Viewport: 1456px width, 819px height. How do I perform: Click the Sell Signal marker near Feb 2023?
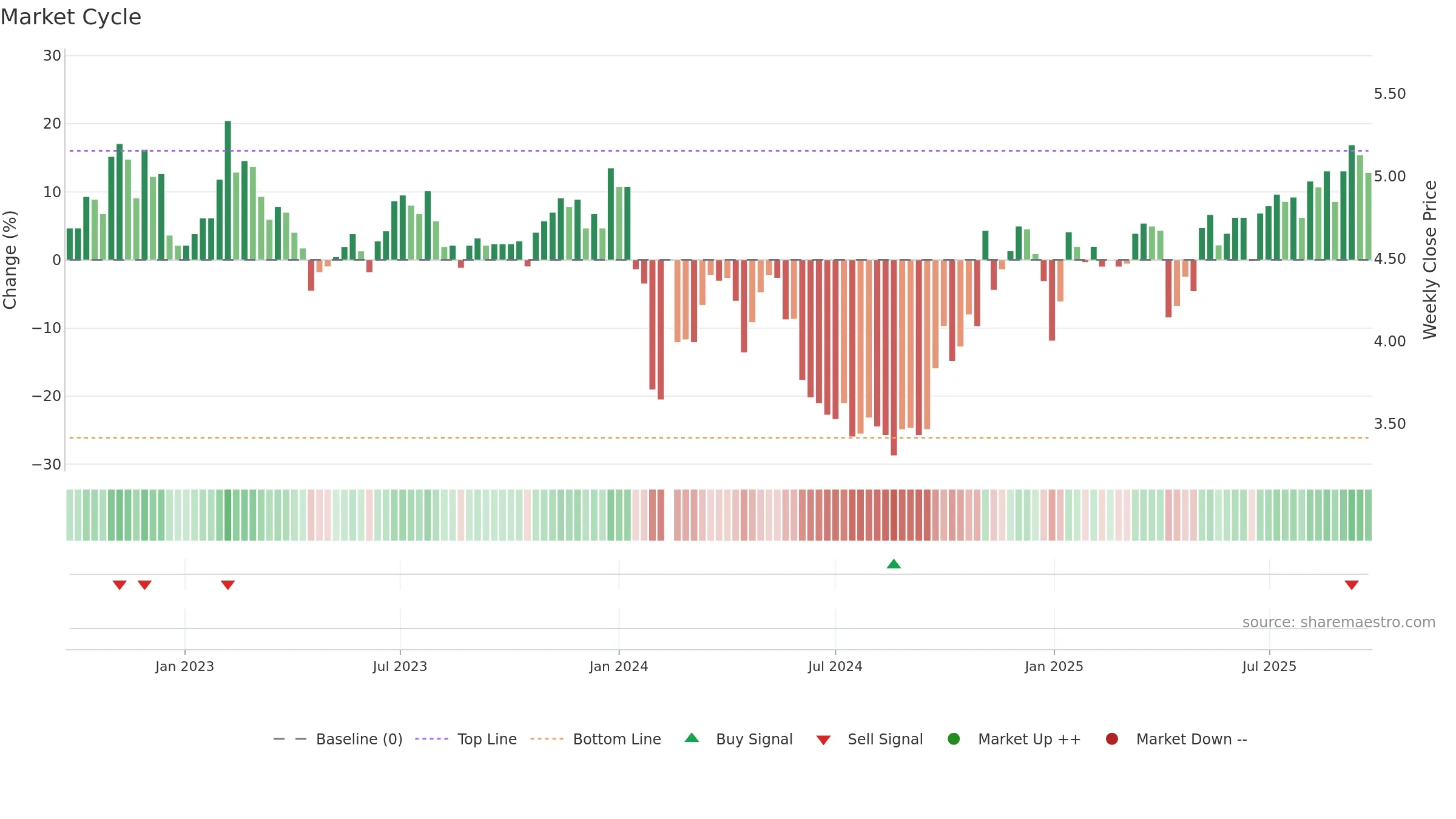[x=228, y=585]
